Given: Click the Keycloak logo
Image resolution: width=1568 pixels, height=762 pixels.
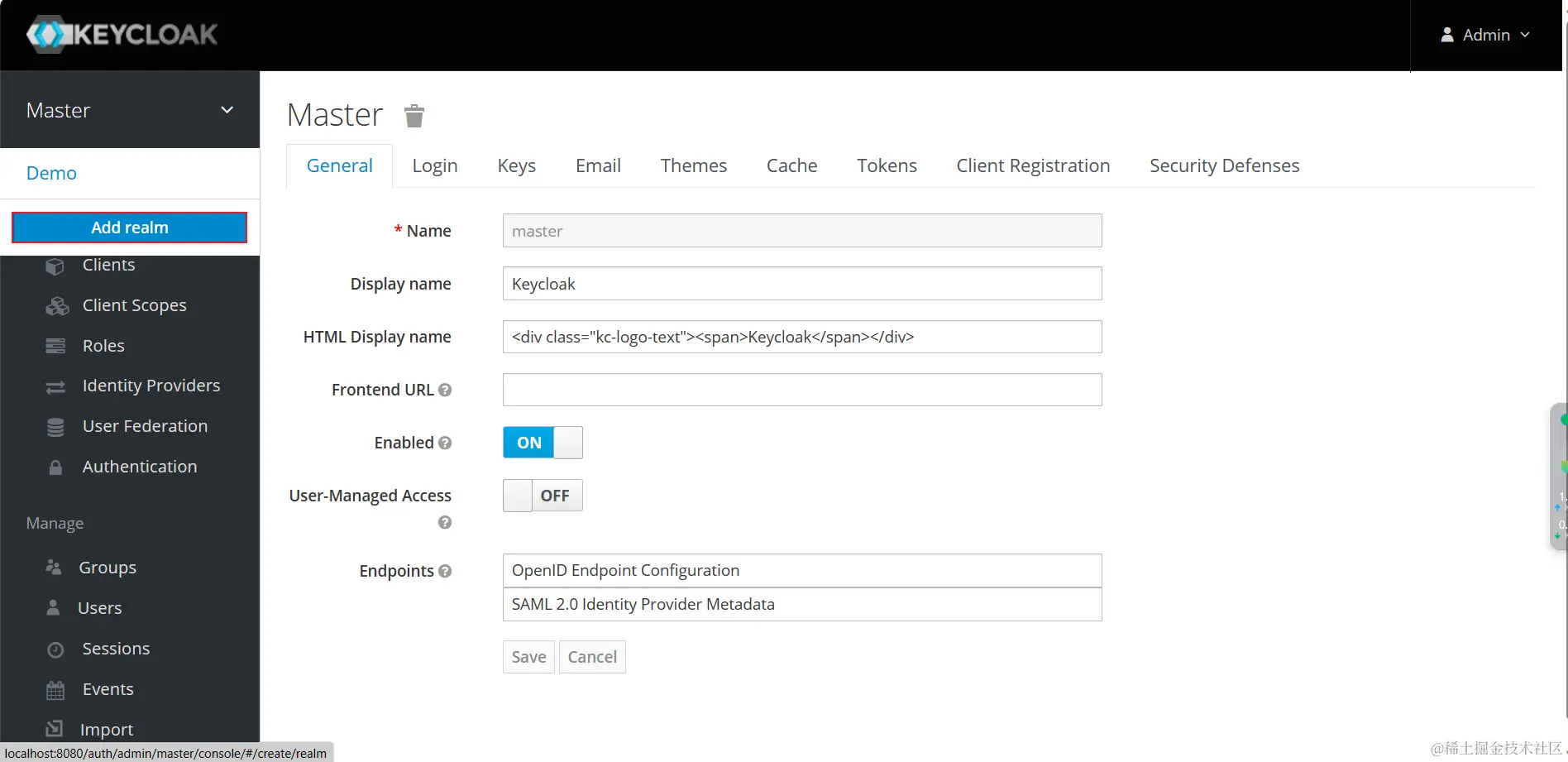Looking at the screenshot, I should 122,35.
